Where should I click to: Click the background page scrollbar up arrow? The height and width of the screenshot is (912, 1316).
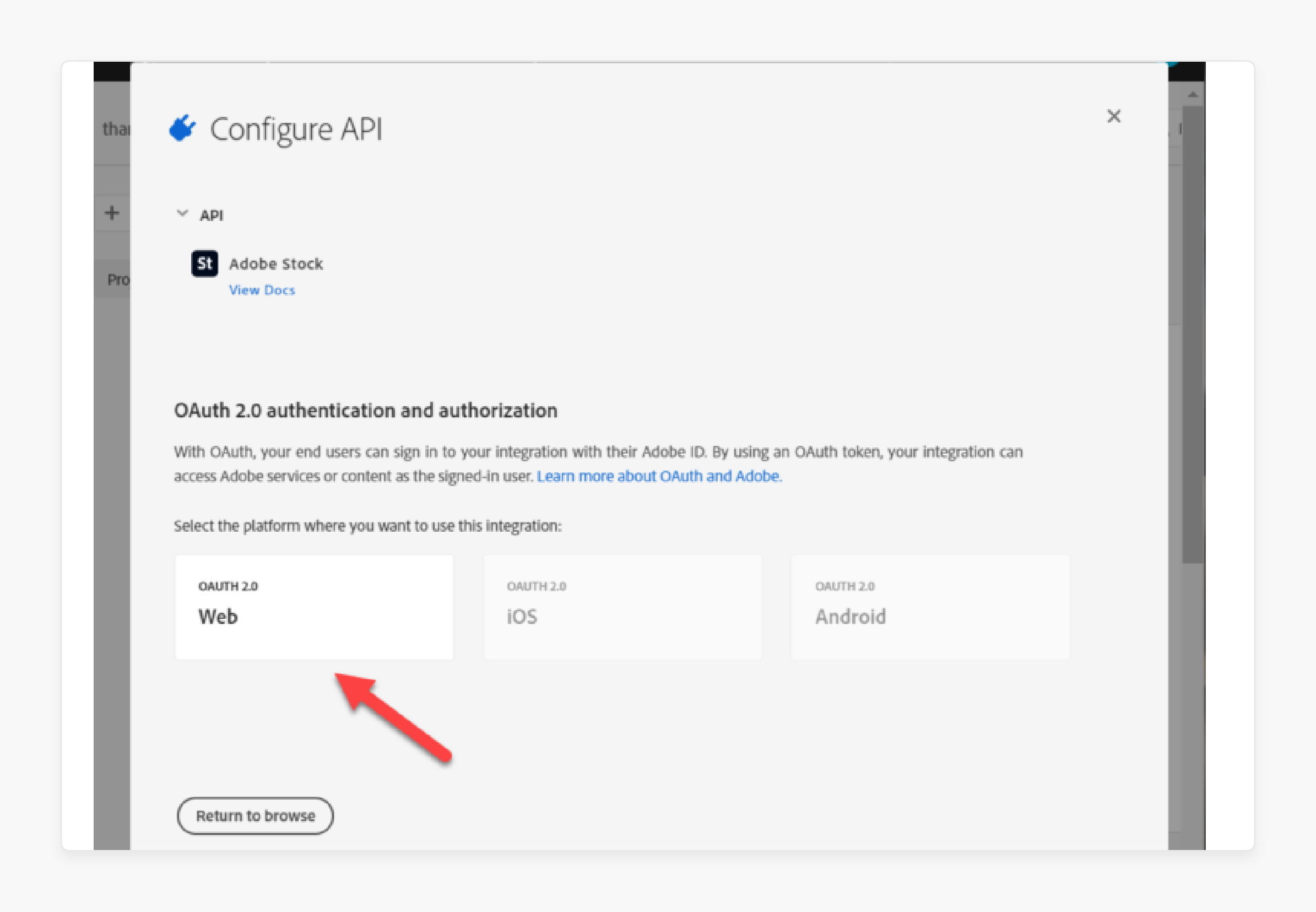[x=1193, y=94]
